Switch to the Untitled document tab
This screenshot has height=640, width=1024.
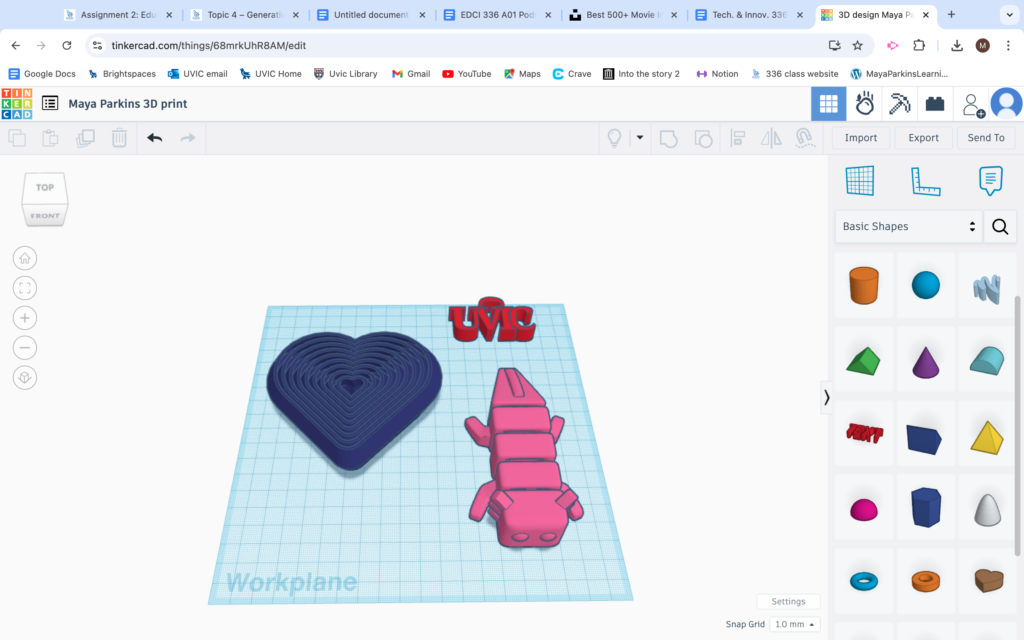[x=371, y=14]
